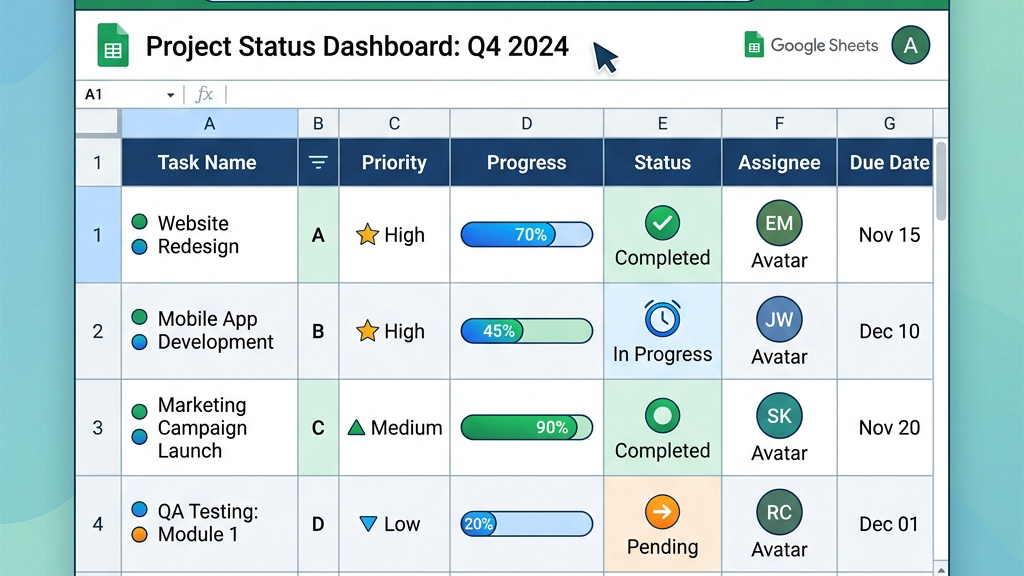This screenshot has height=576, width=1024.
Task: Click the star icon in Website Redesign priority
Action: pos(367,234)
